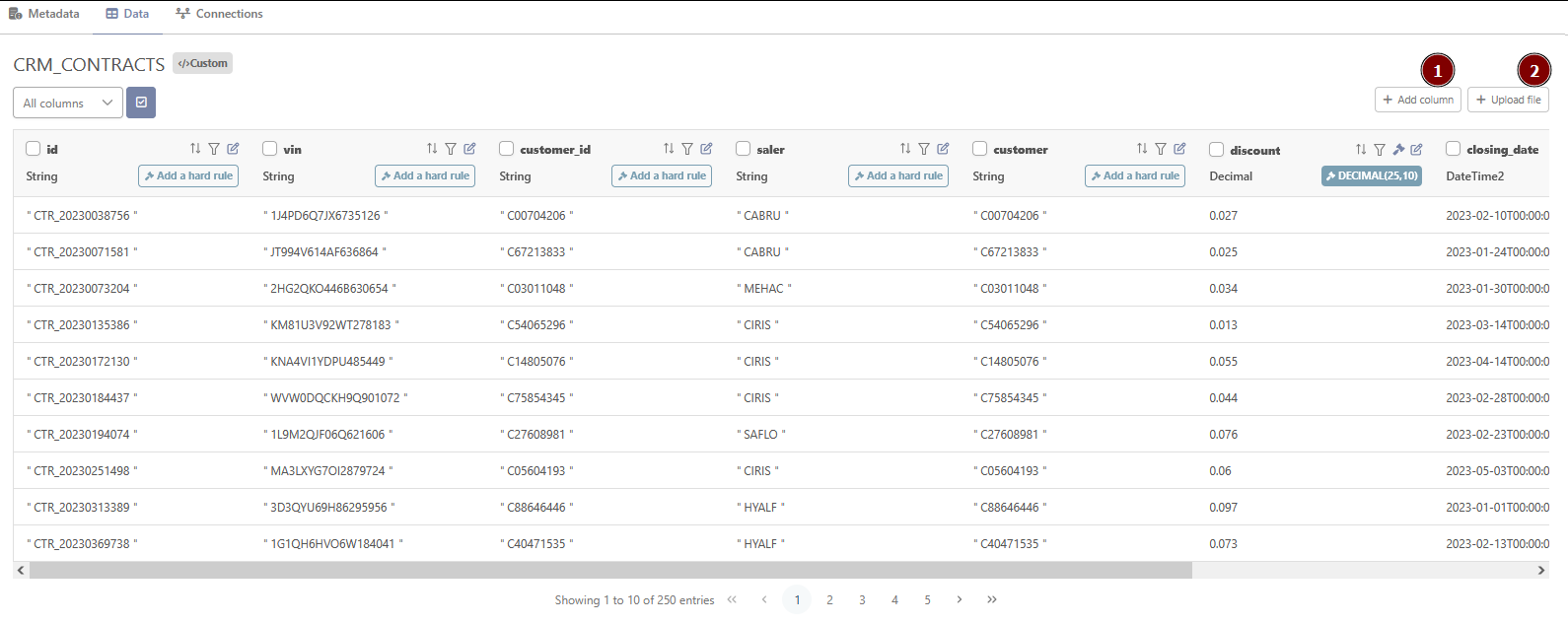
Task: Add a hard rule to saler
Action: (898, 175)
